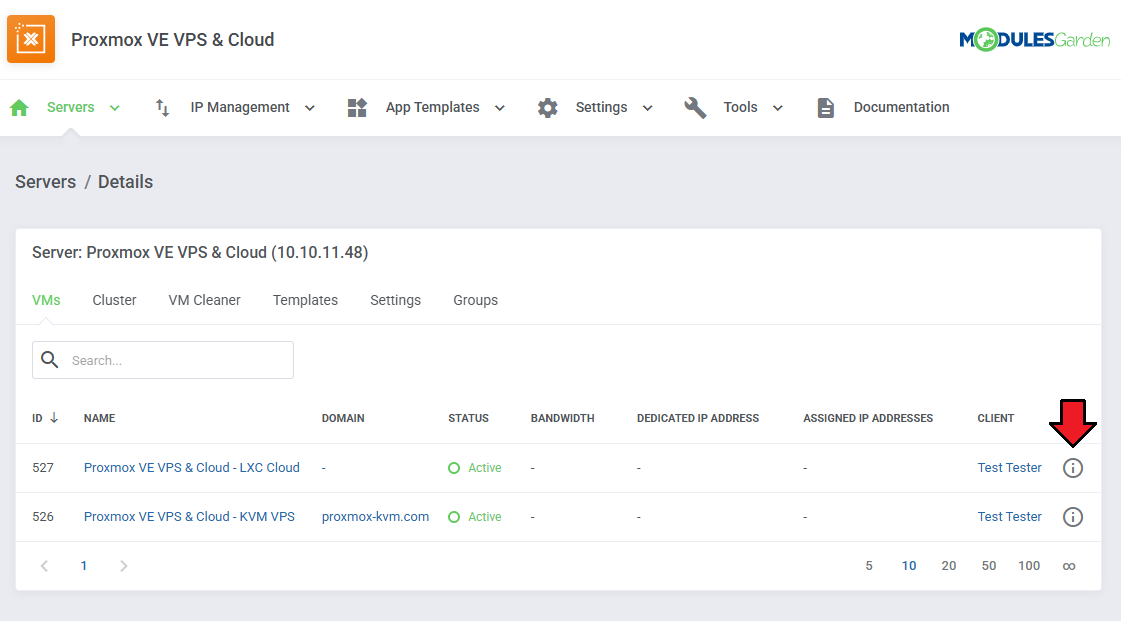Expand the Servers menu chevron
Screen dimensions: 1121x621
[x=114, y=108]
